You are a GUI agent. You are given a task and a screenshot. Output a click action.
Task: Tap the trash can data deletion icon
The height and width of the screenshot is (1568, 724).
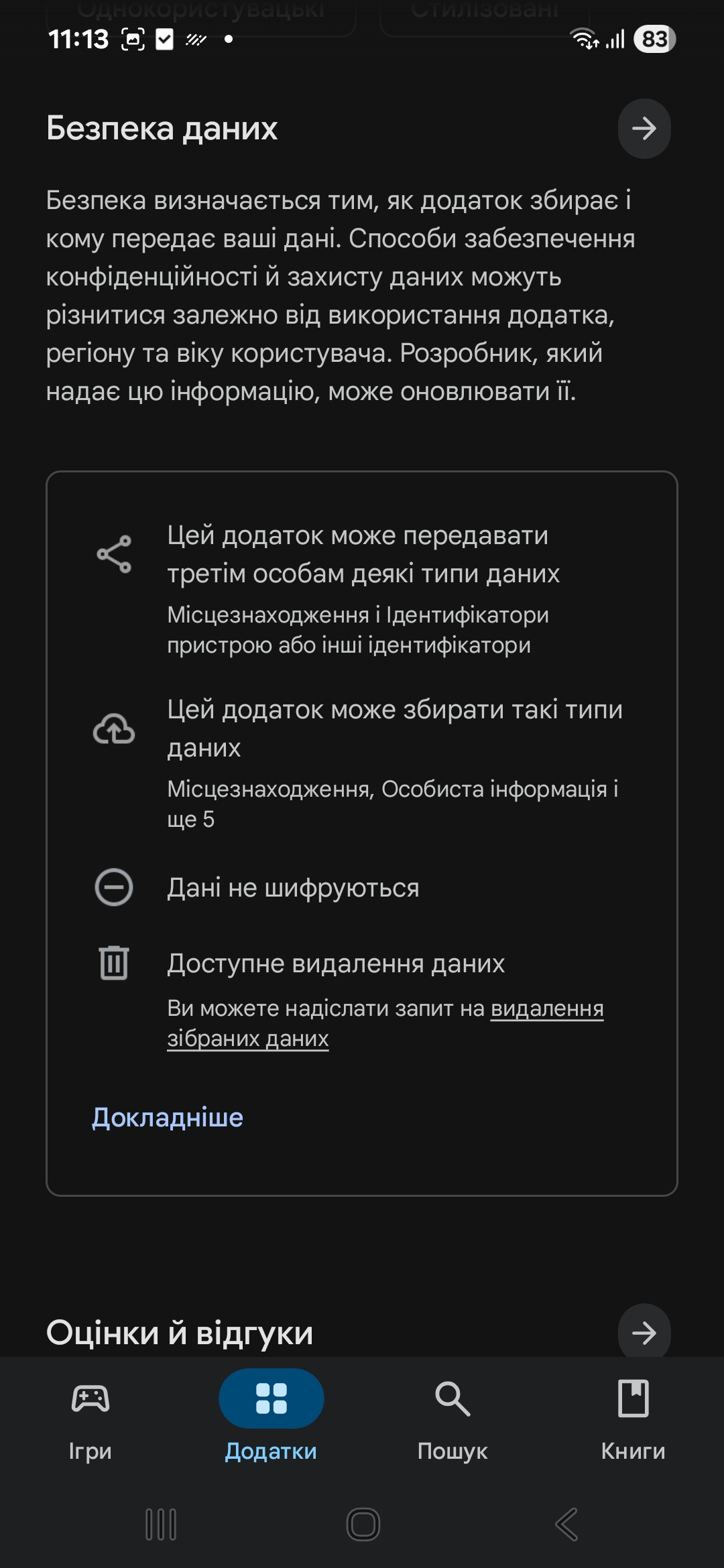114,963
